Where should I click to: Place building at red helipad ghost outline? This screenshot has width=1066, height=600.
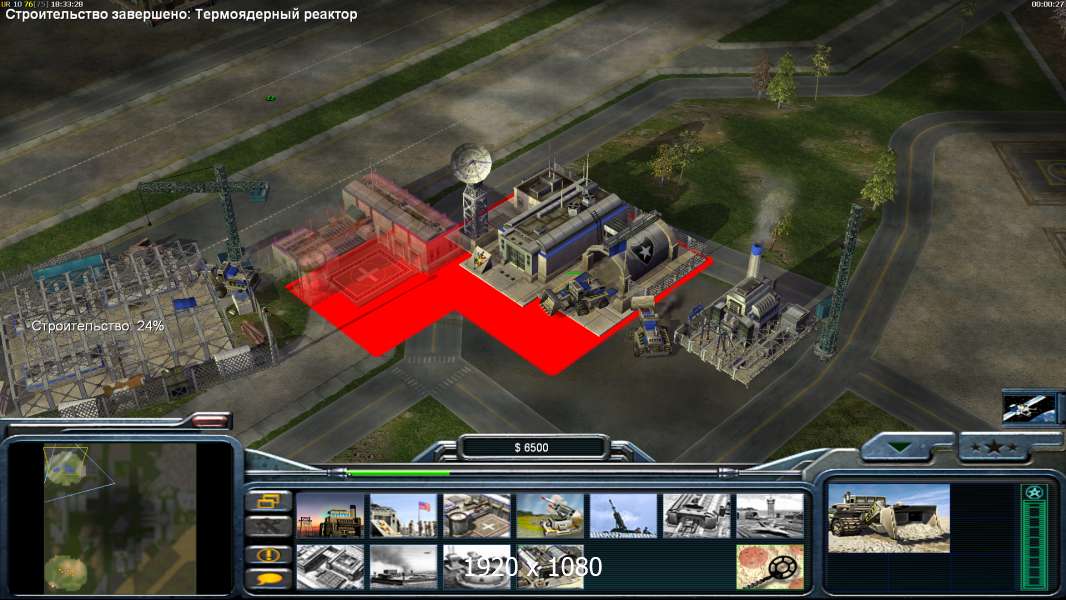[x=367, y=275]
